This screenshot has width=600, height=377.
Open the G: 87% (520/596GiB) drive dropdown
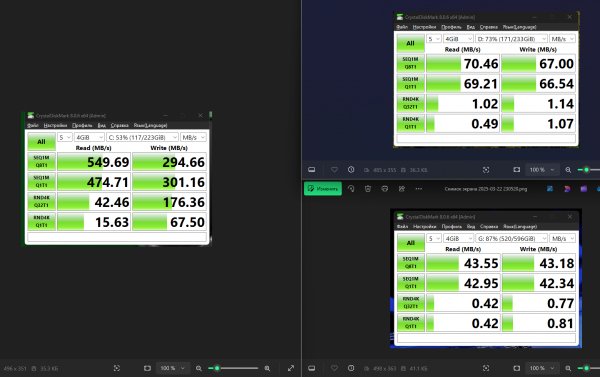pos(512,238)
